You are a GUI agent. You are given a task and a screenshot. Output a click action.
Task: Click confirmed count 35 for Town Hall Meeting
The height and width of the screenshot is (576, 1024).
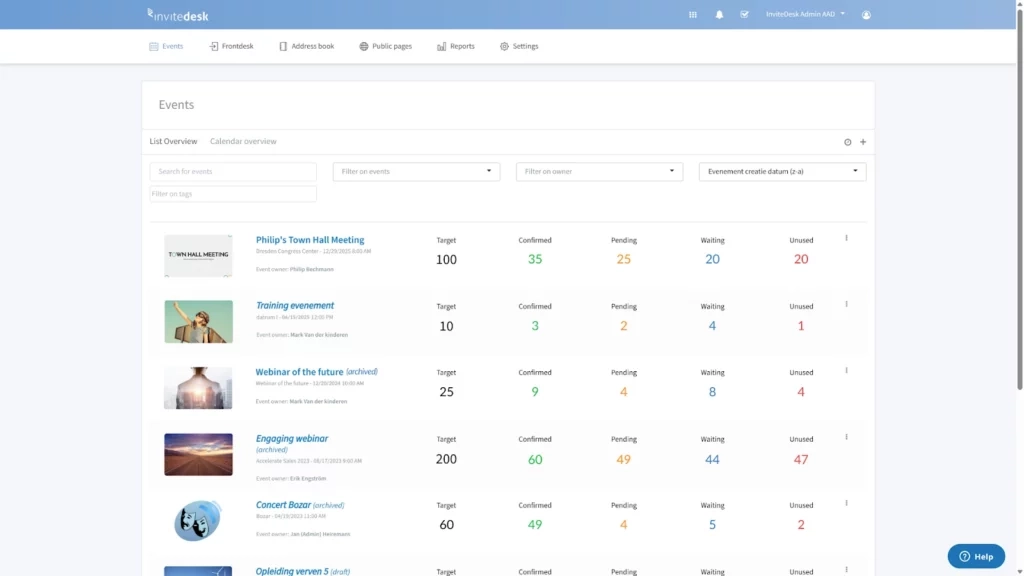pos(535,259)
